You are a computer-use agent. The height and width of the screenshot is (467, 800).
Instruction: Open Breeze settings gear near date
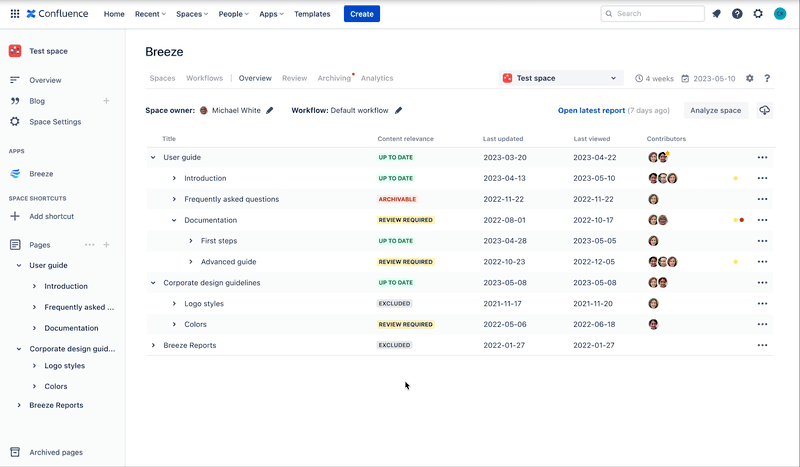pyautogui.click(x=749, y=78)
